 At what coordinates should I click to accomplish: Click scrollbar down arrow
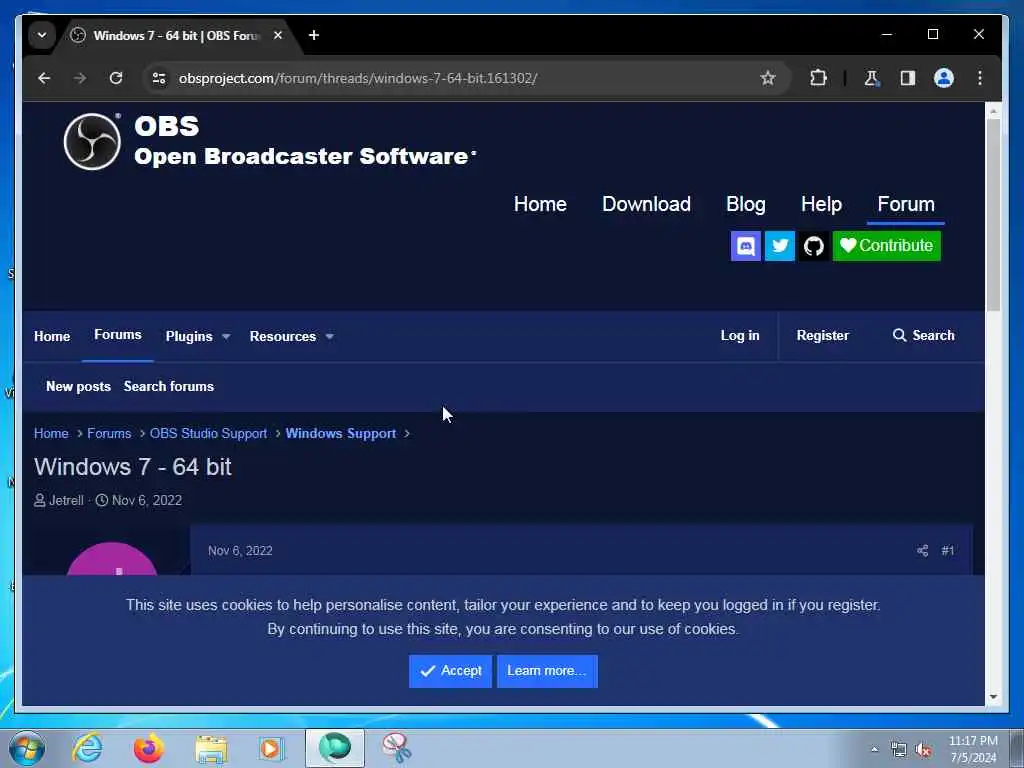(x=993, y=697)
